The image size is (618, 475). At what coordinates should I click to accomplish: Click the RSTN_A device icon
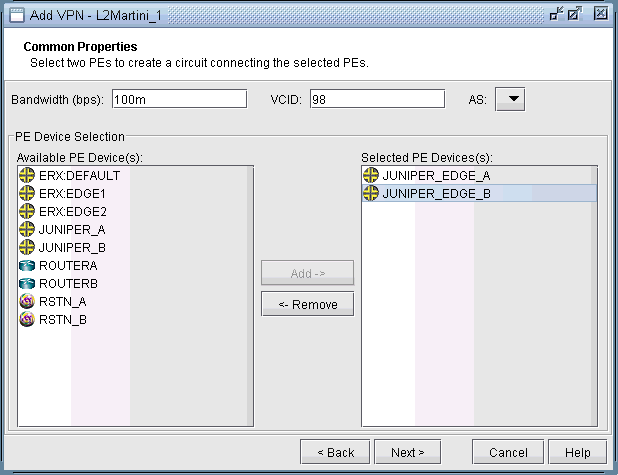tap(28, 301)
